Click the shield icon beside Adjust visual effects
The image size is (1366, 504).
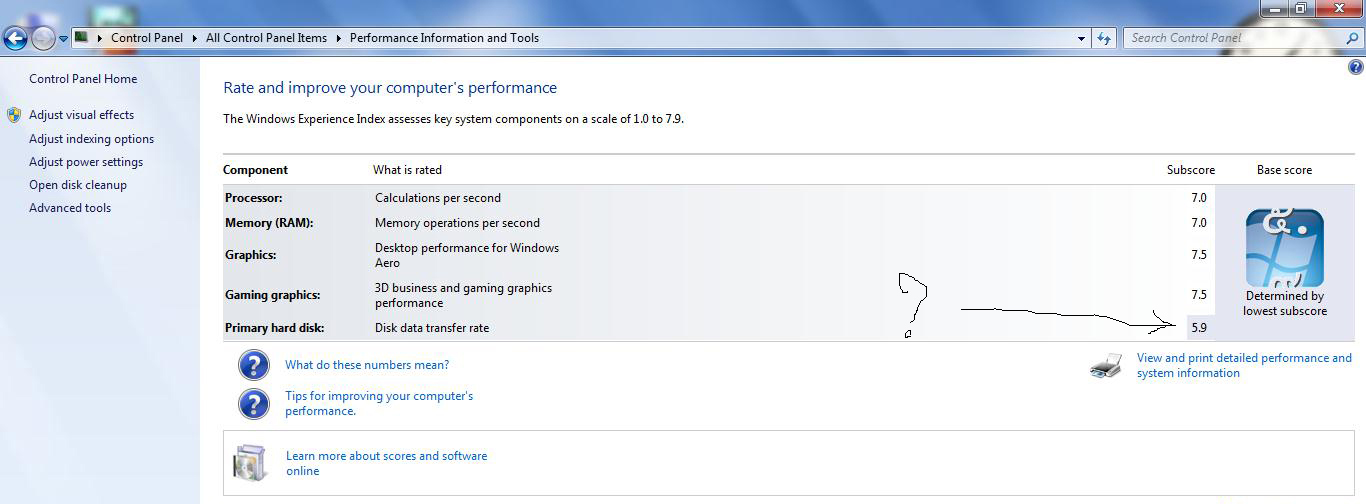click(14, 115)
